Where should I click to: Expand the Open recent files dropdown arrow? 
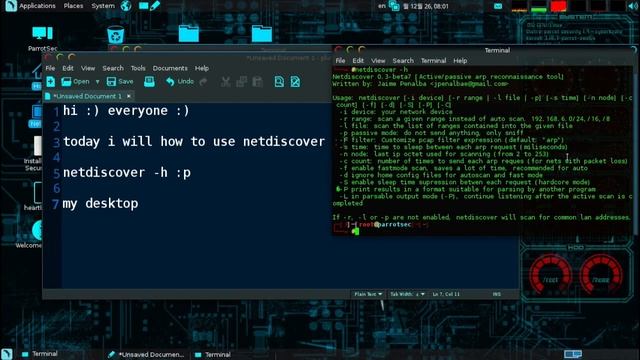(97, 82)
